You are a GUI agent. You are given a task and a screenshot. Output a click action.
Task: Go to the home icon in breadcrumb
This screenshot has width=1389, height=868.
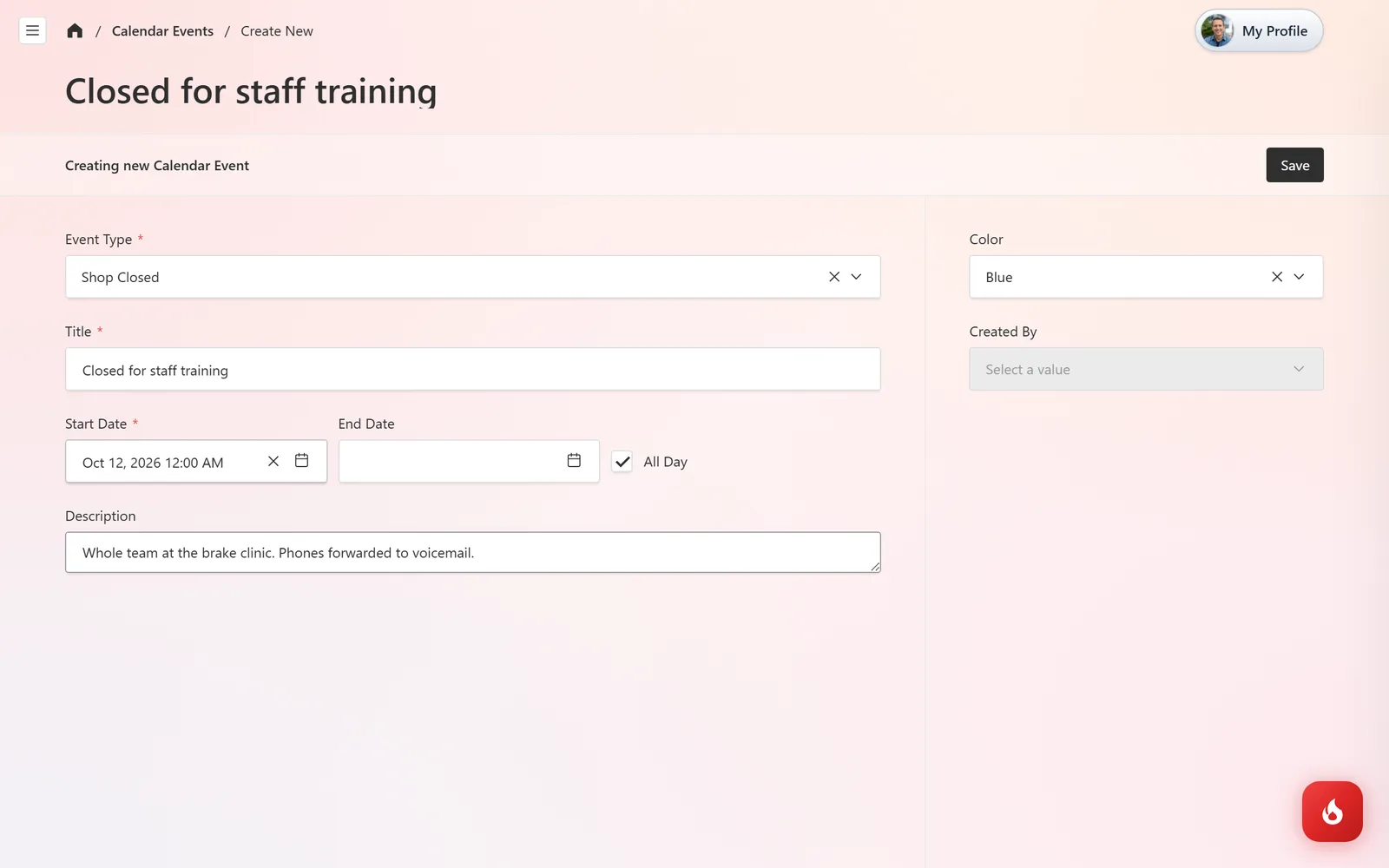point(75,31)
